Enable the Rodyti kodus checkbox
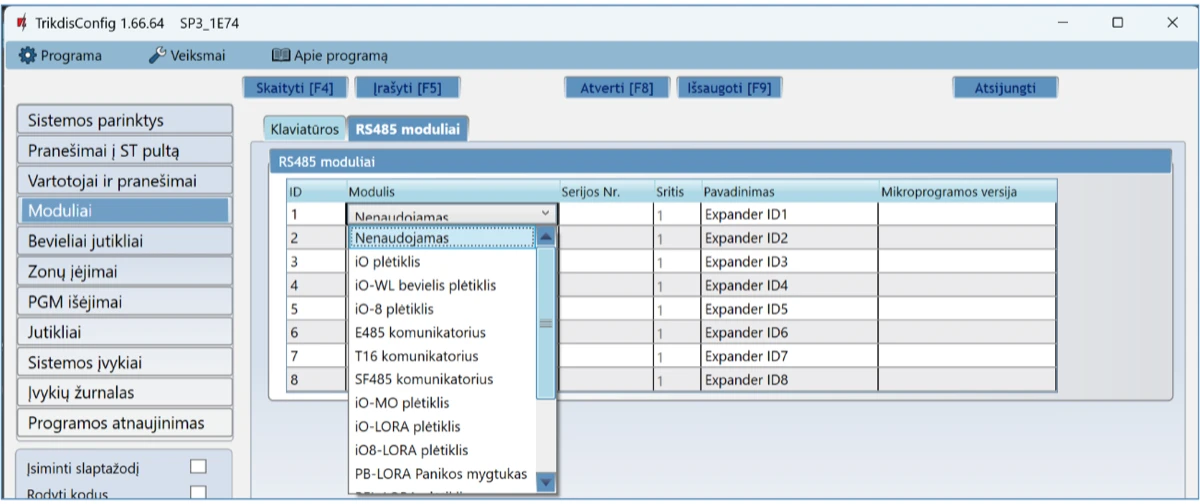 click(198, 491)
